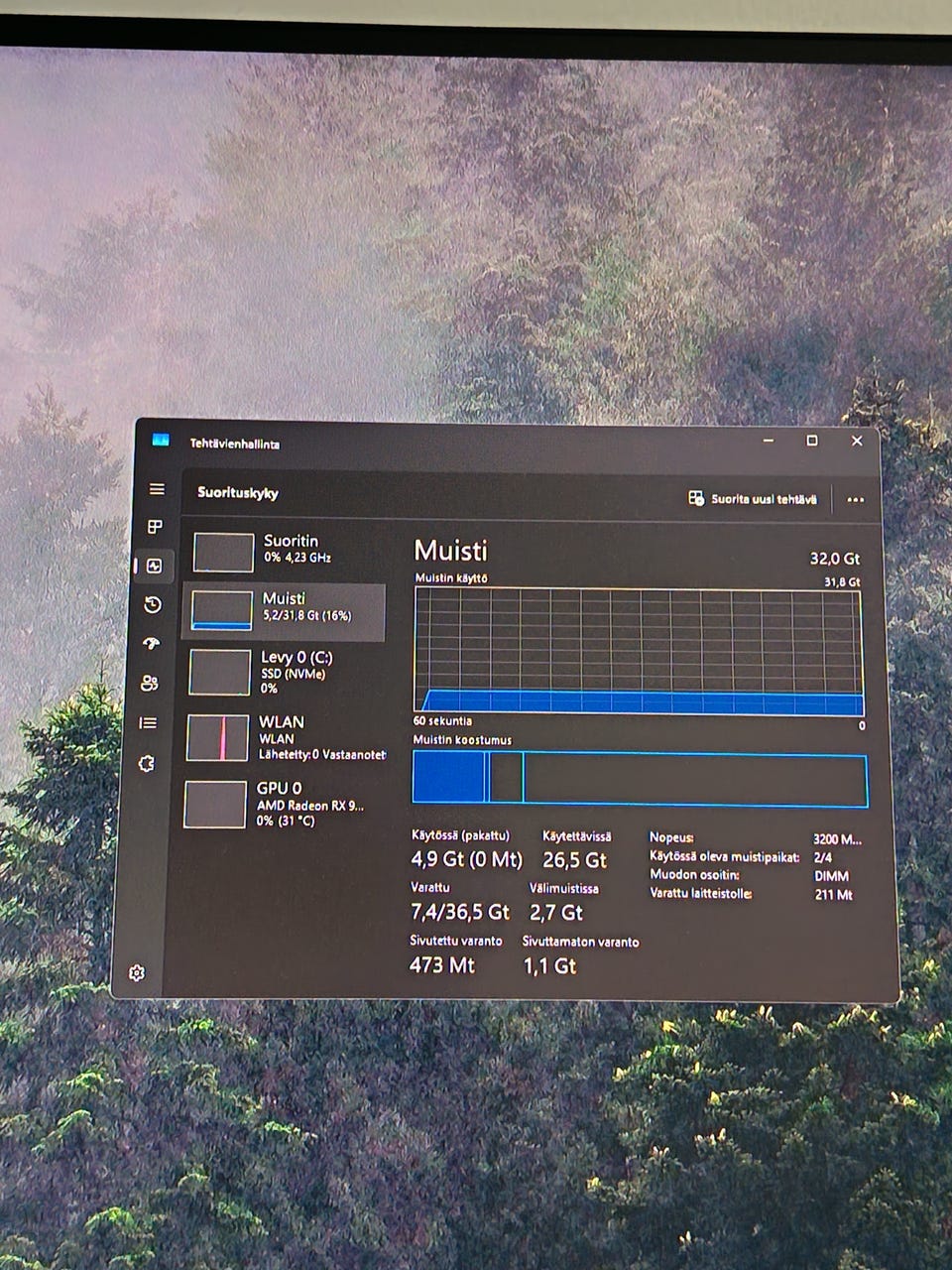The image size is (952, 1270).
Task: Select the Performance page icon
Action: point(154,566)
